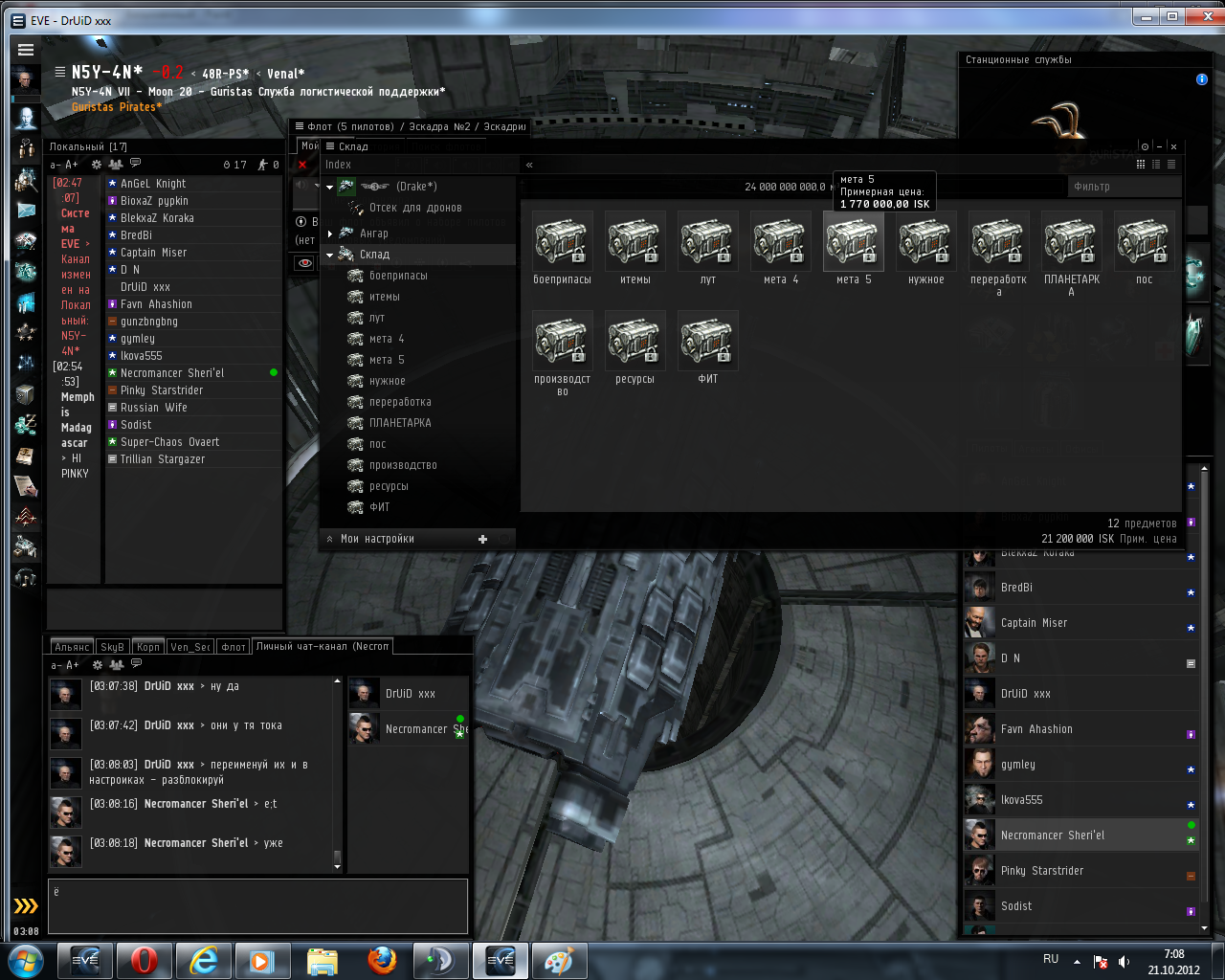Collapse the Drake ship tree node
This screenshot has width=1225, height=980.
330,187
